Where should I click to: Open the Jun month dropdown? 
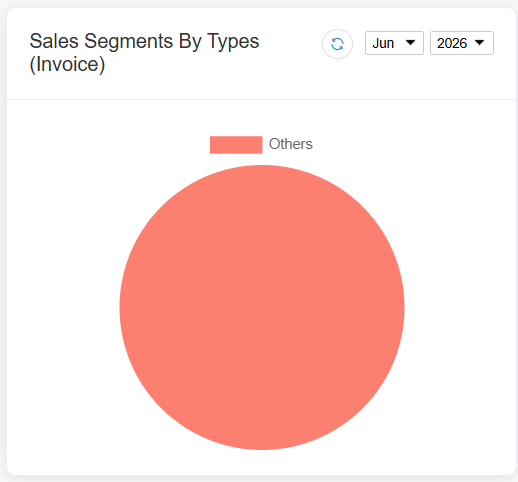point(394,43)
